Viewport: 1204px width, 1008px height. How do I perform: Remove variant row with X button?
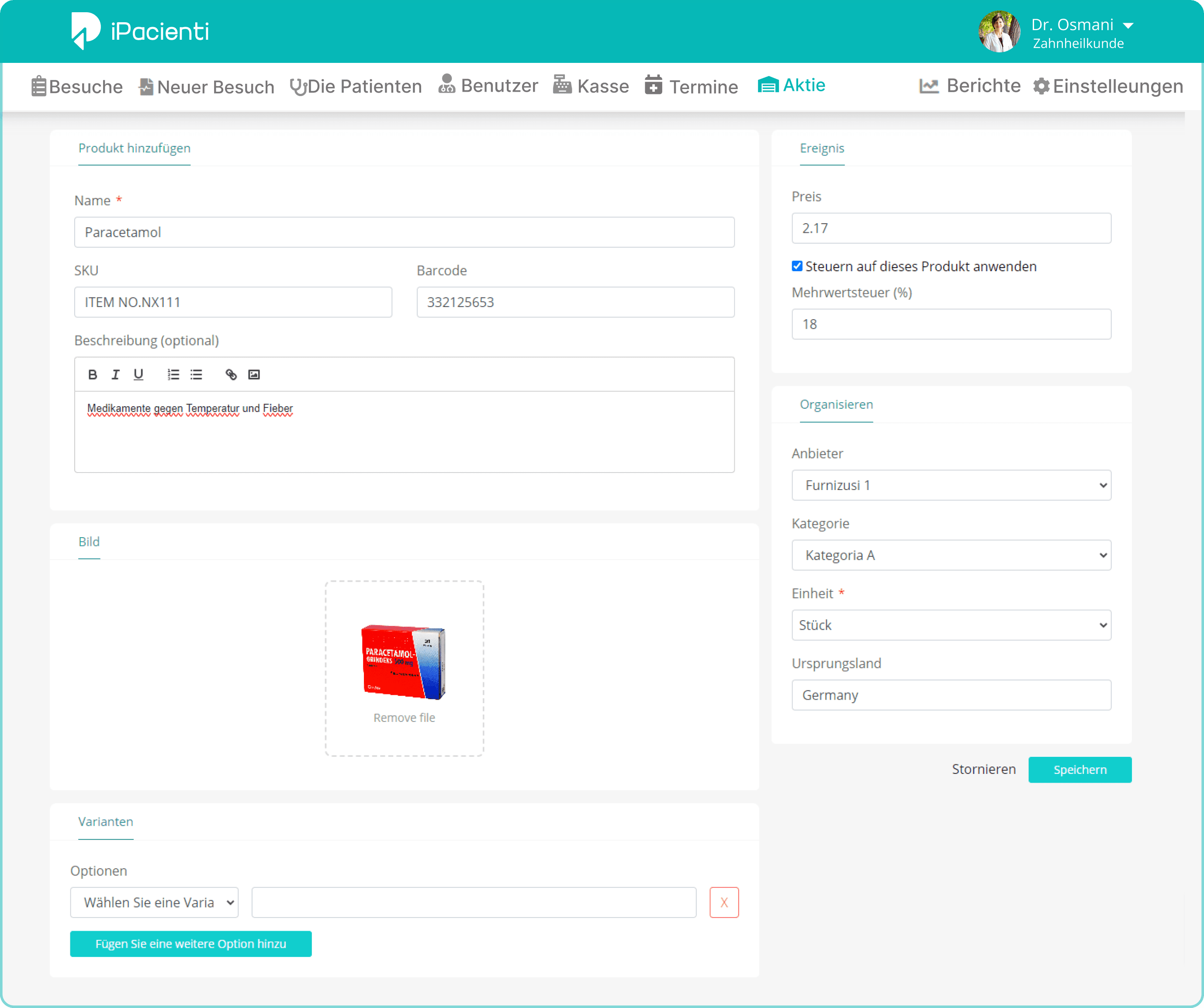pos(723,903)
